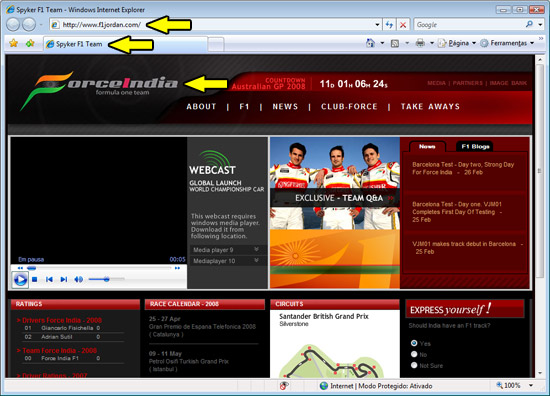
Task: Click the Silverstone circuit map
Action: click(x=331, y=361)
